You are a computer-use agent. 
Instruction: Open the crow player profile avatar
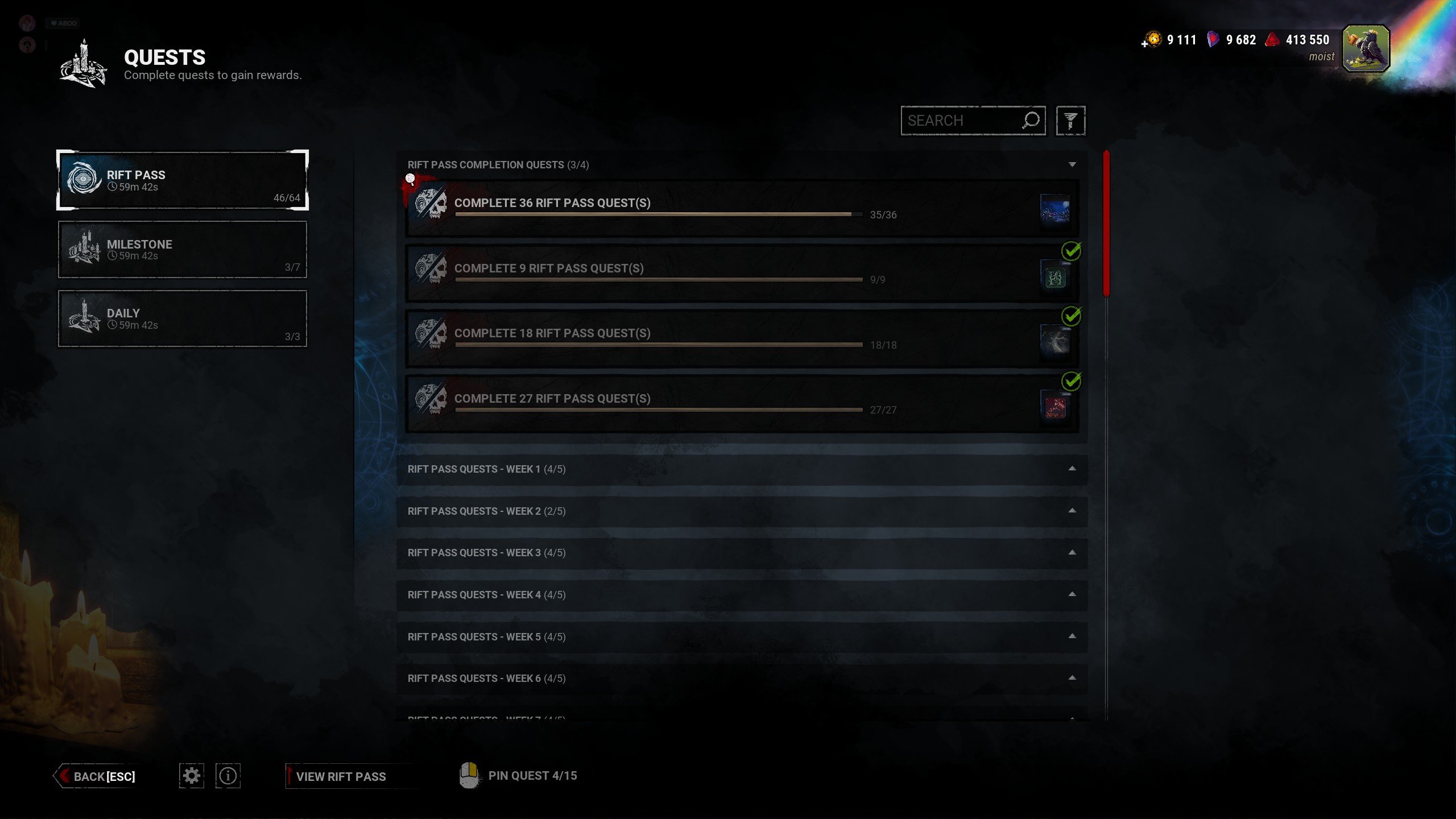point(1366,48)
